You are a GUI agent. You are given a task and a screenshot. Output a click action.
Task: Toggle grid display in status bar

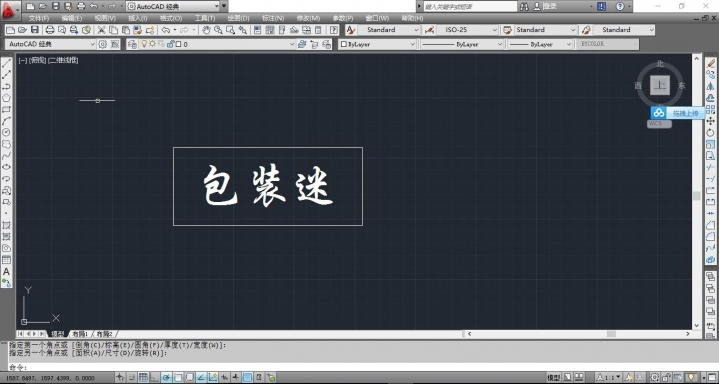tap(144, 378)
